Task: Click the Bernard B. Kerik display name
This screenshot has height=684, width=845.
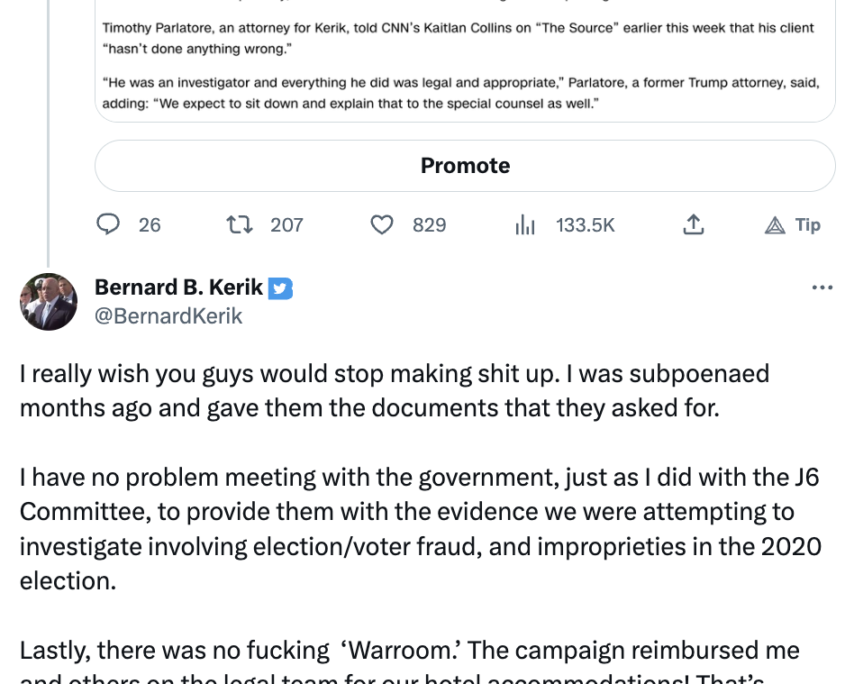Action: click(x=179, y=287)
